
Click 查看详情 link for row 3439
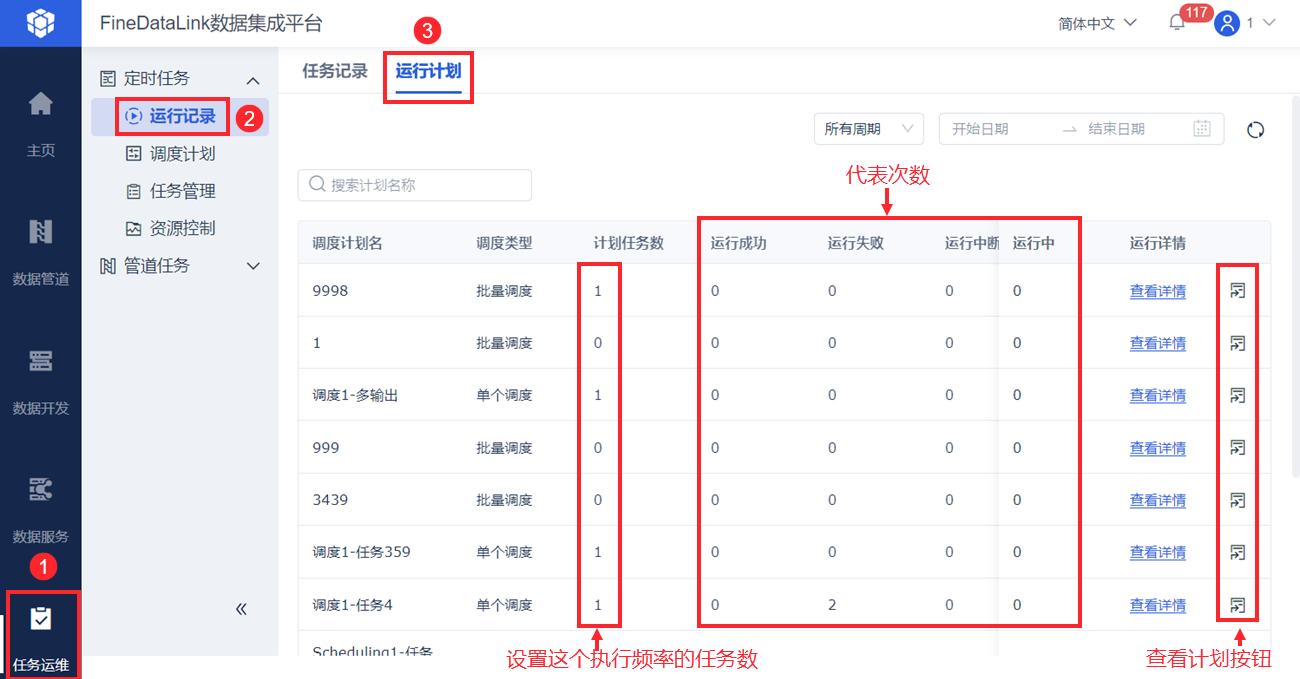(1158, 500)
